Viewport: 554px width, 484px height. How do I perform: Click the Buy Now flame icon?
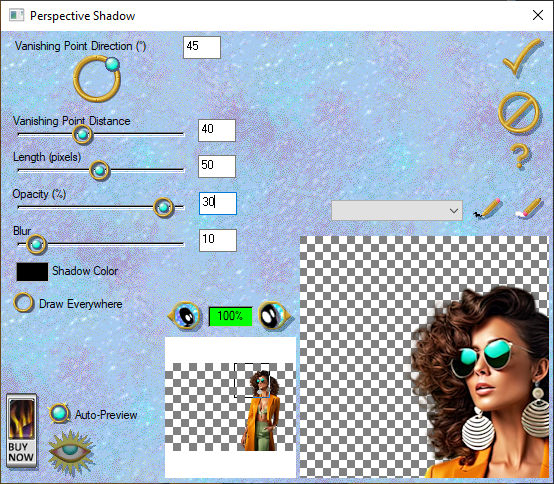coord(22,431)
